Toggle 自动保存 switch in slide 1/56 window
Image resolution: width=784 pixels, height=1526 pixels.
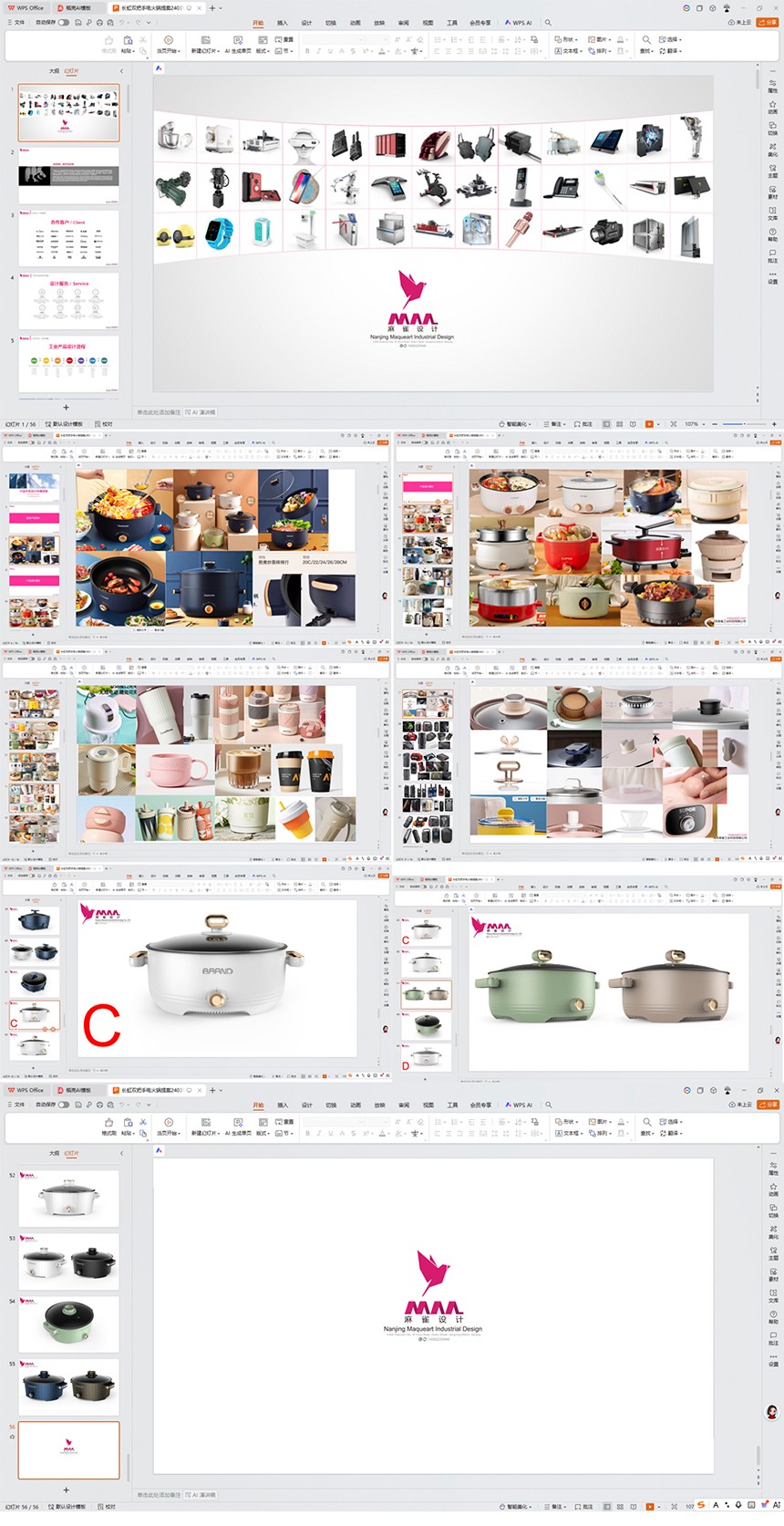pyautogui.click(x=64, y=23)
